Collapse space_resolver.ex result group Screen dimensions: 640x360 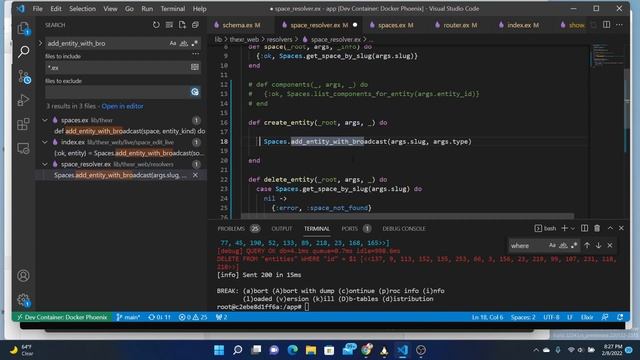(x=45, y=164)
